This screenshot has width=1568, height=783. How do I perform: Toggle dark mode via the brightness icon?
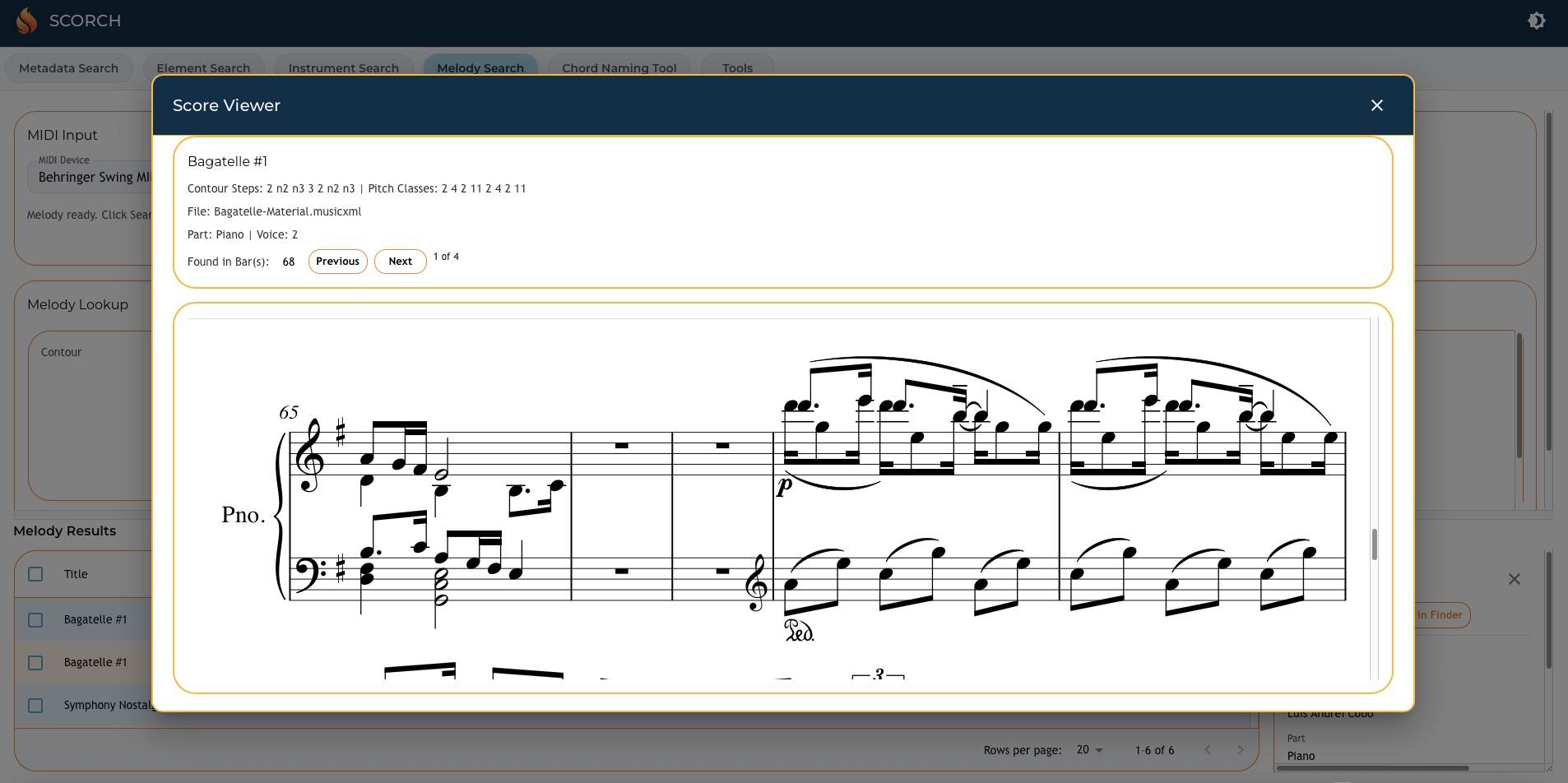(1537, 21)
